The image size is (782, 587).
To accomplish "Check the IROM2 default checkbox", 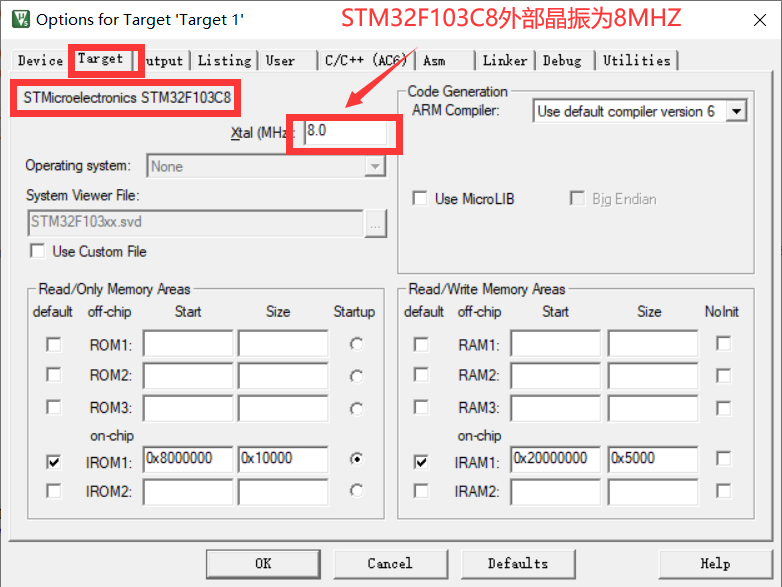I will click(53, 491).
